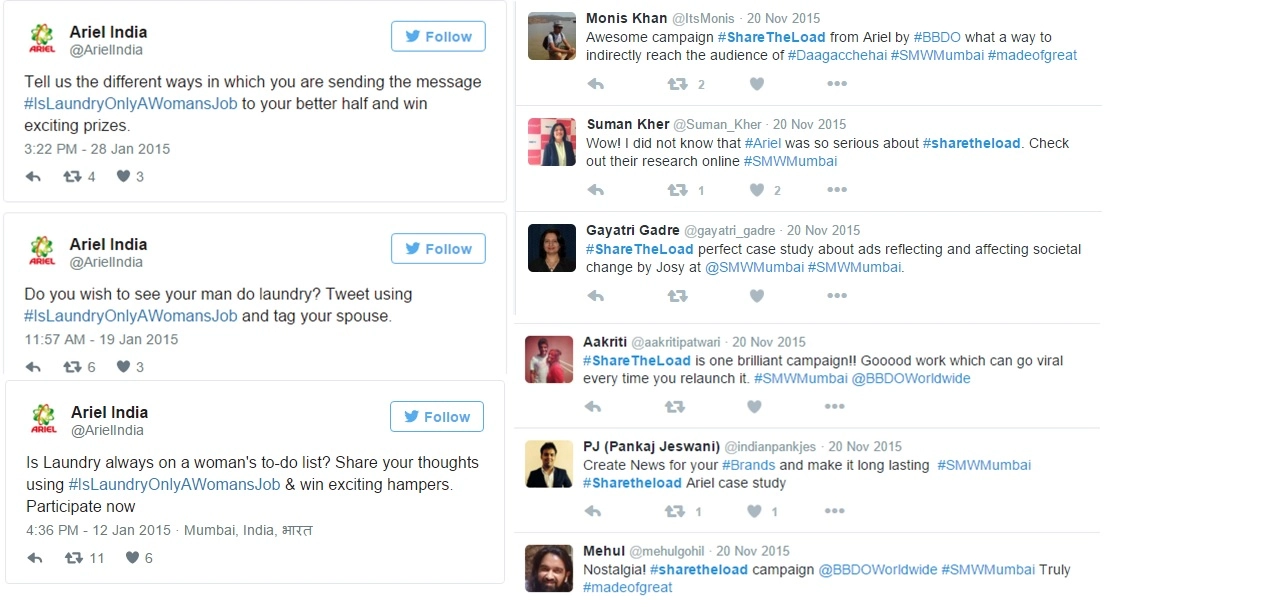Open #IsLaundryOnlyAWomansJob hashtag in the 19 Jan tweet
The width and height of the screenshot is (1280, 607).
tap(131, 316)
